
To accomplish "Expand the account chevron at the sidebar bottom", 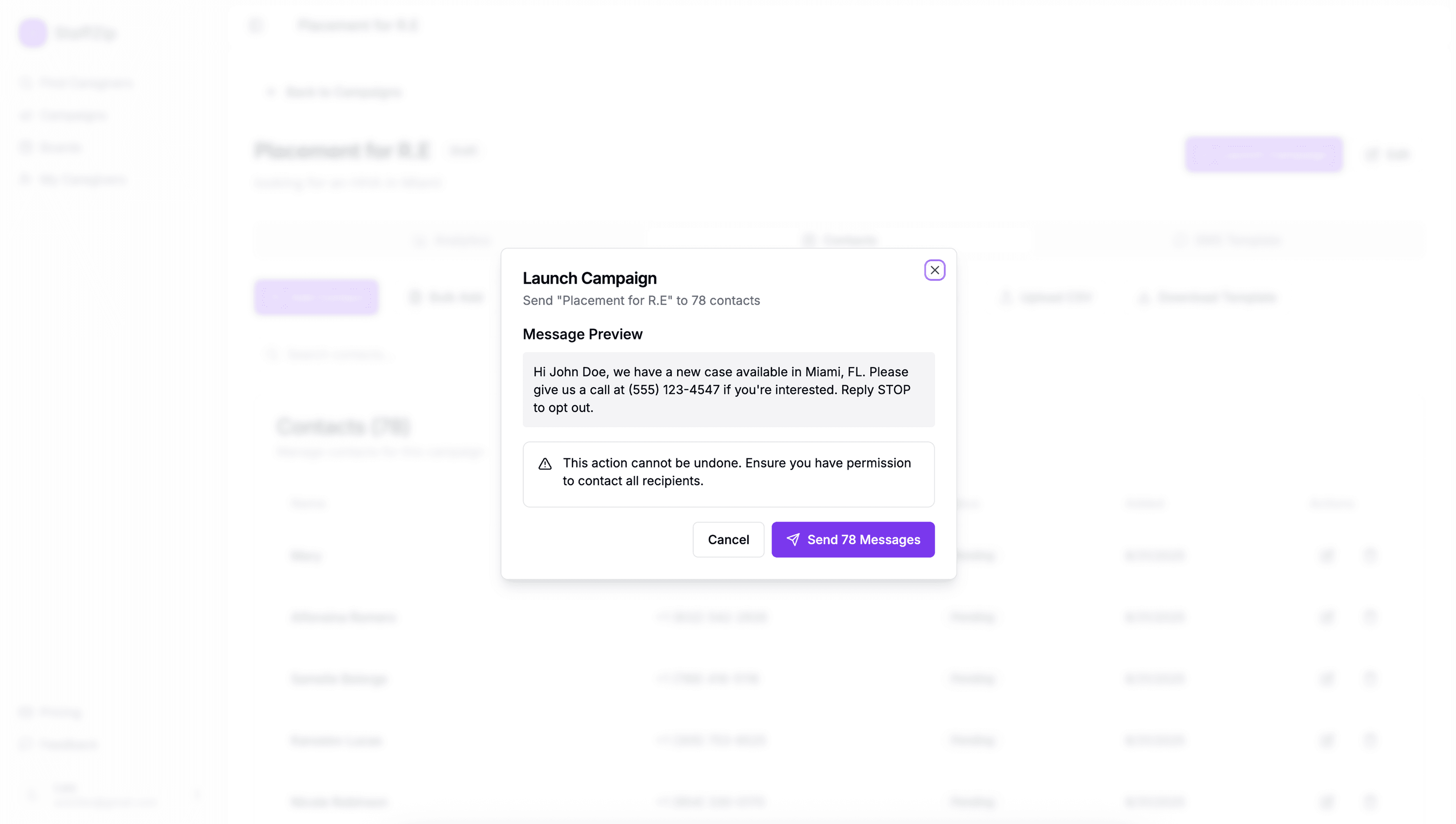I will coord(198,794).
